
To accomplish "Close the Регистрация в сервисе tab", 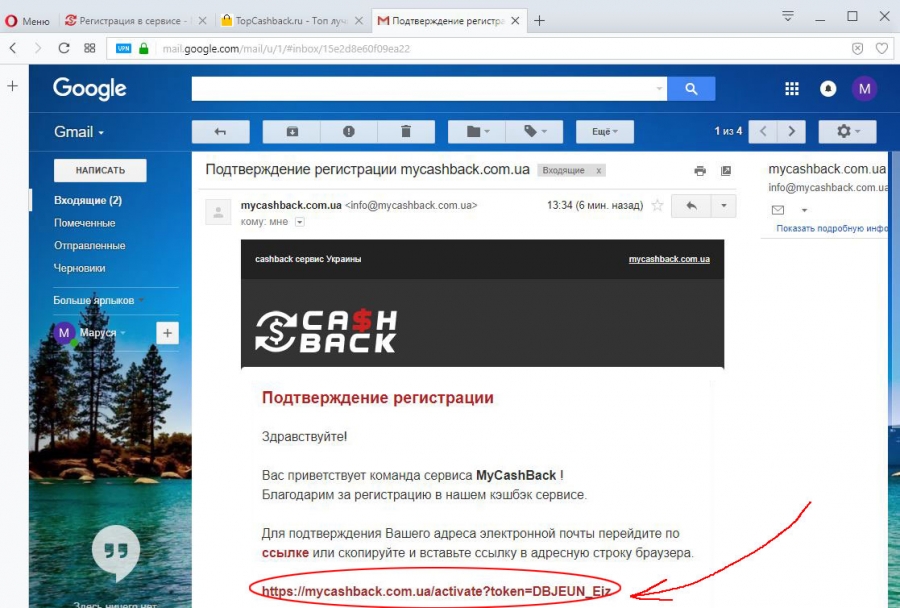I will (x=202, y=21).
